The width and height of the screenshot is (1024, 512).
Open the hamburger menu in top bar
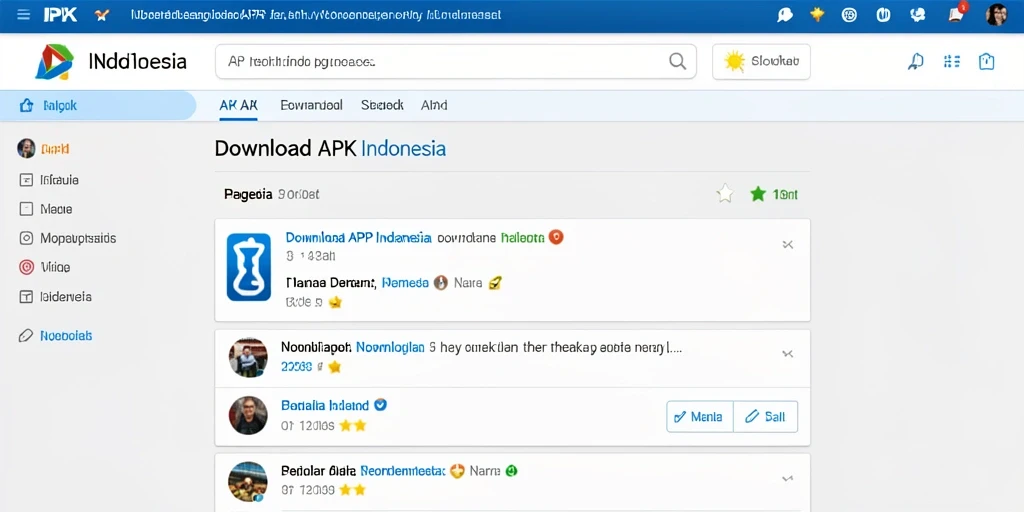coord(24,14)
